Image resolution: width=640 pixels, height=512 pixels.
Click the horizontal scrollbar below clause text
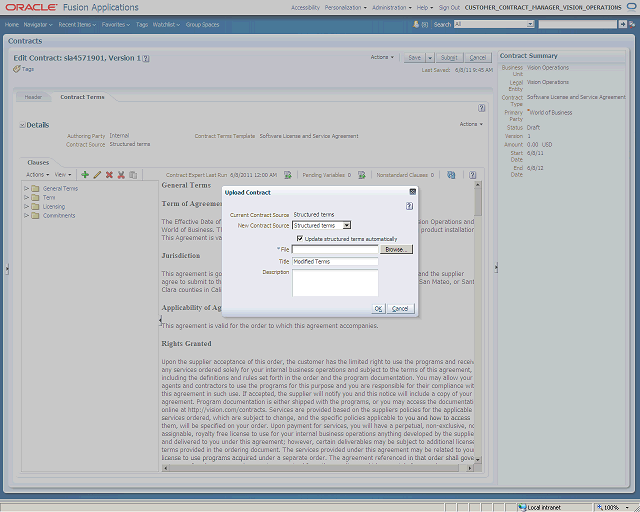pyautogui.click(x=317, y=468)
